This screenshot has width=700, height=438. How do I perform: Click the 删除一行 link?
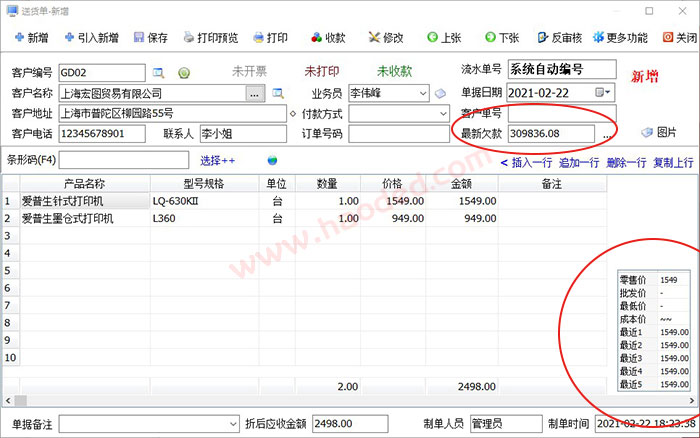pos(626,163)
